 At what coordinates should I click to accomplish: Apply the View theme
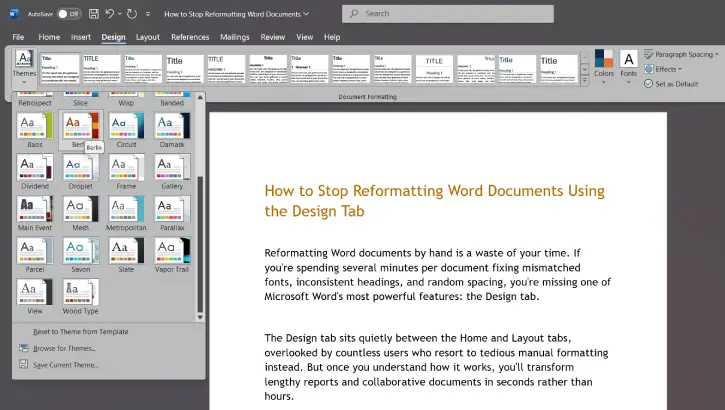pos(35,297)
